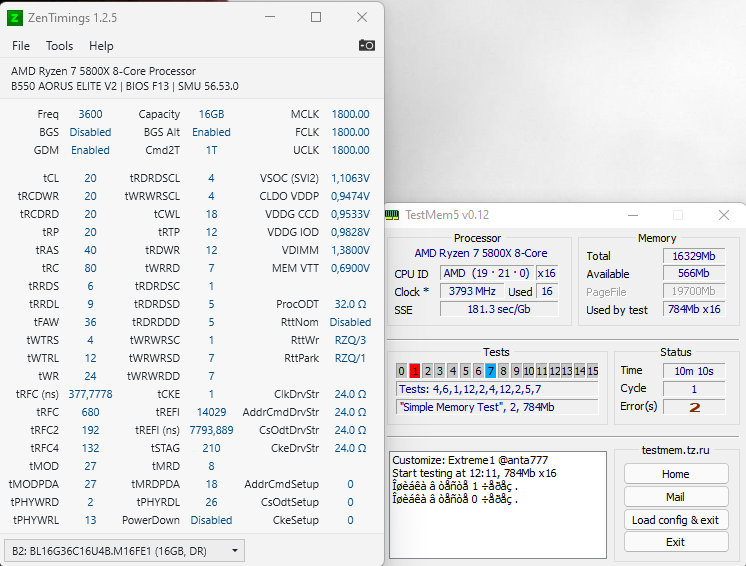Click the tRC value 80
Image resolution: width=746 pixels, height=566 pixels.
90,268
